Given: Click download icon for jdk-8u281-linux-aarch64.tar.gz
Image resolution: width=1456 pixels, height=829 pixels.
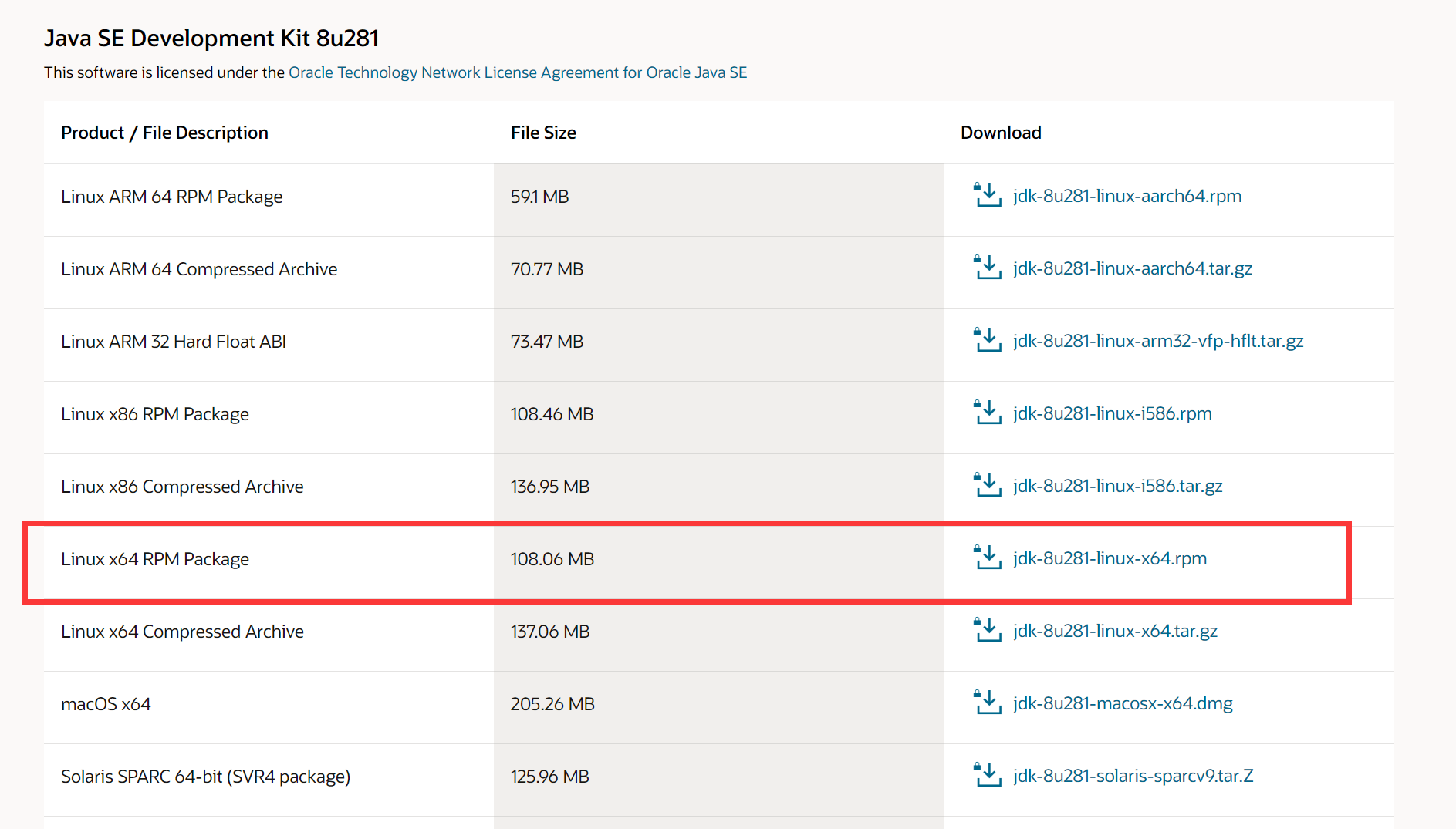Looking at the screenshot, I should (x=987, y=268).
